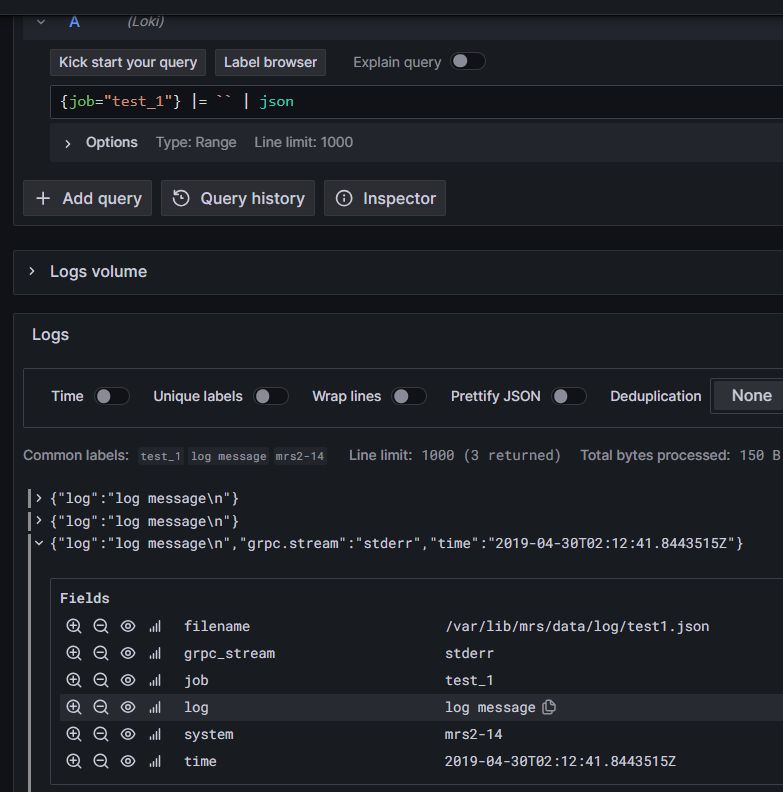Viewport: 783px width, 792px height.
Task: Click the stderr field value
Action: (x=469, y=653)
